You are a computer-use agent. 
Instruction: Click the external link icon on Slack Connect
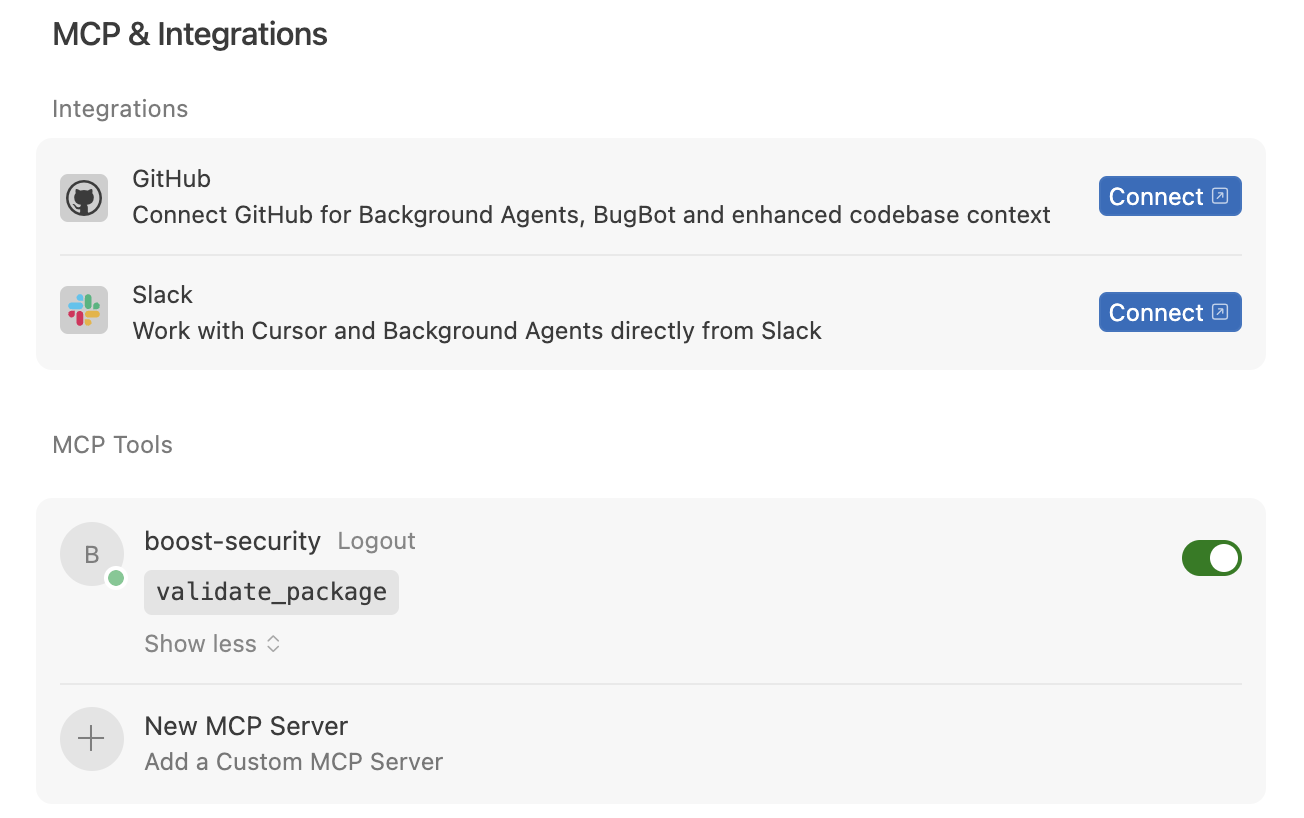(x=1222, y=311)
